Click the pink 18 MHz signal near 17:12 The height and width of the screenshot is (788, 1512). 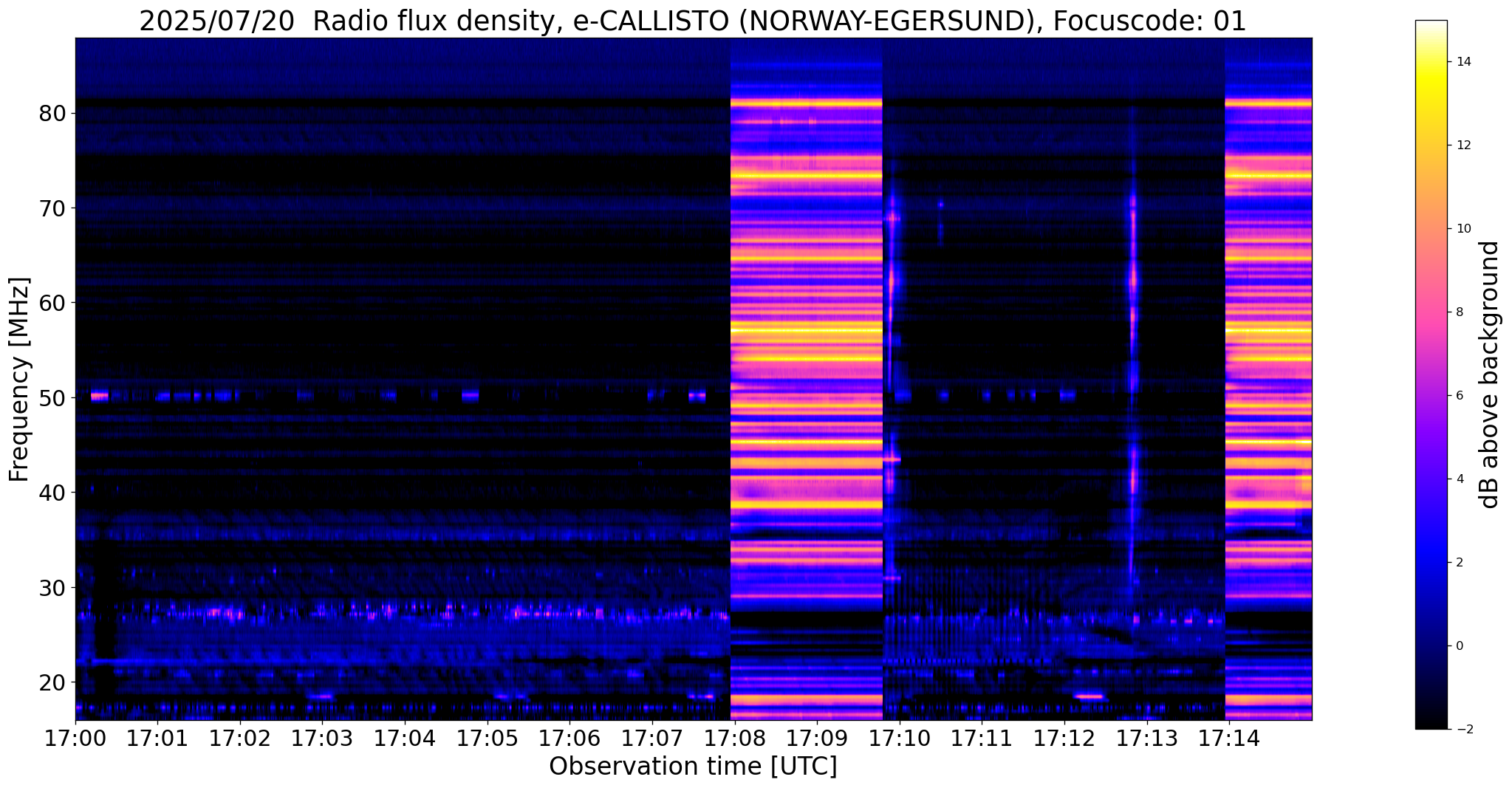tap(1089, 696)
